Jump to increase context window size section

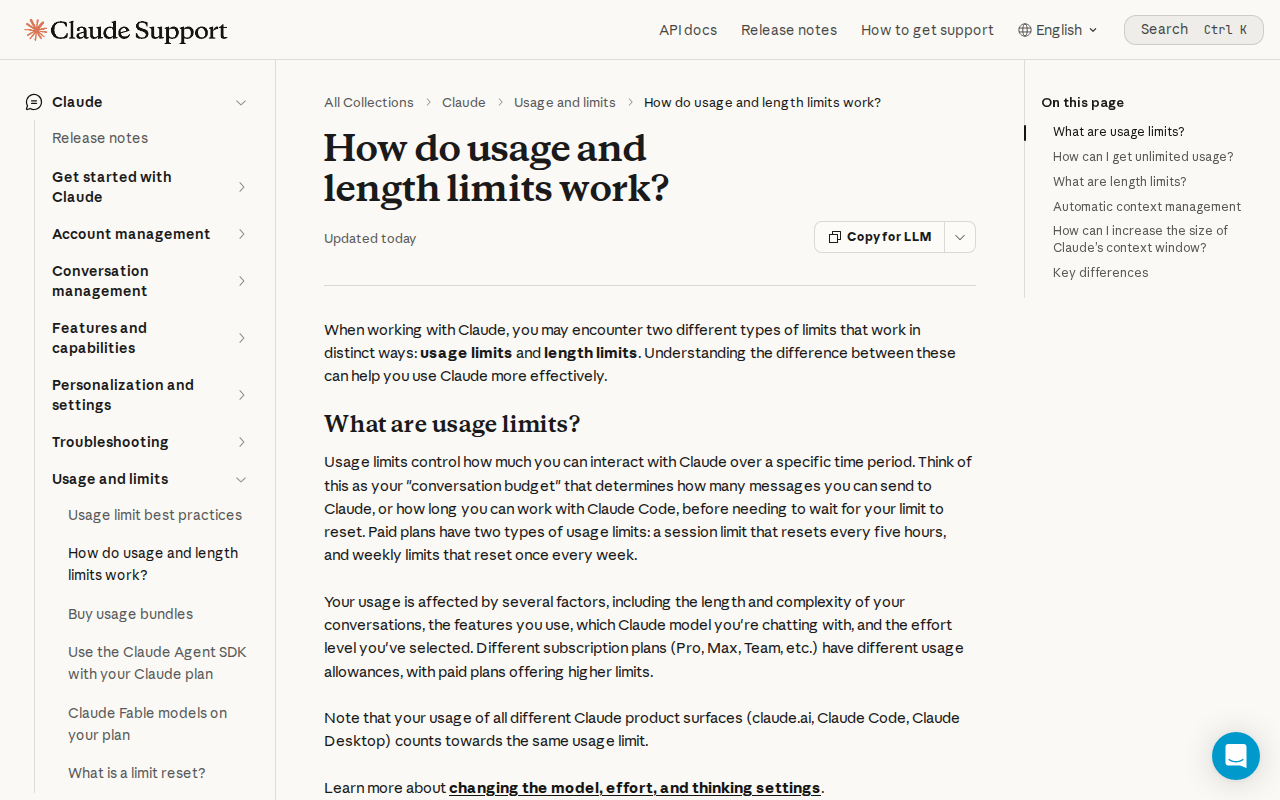[1140, 239]
